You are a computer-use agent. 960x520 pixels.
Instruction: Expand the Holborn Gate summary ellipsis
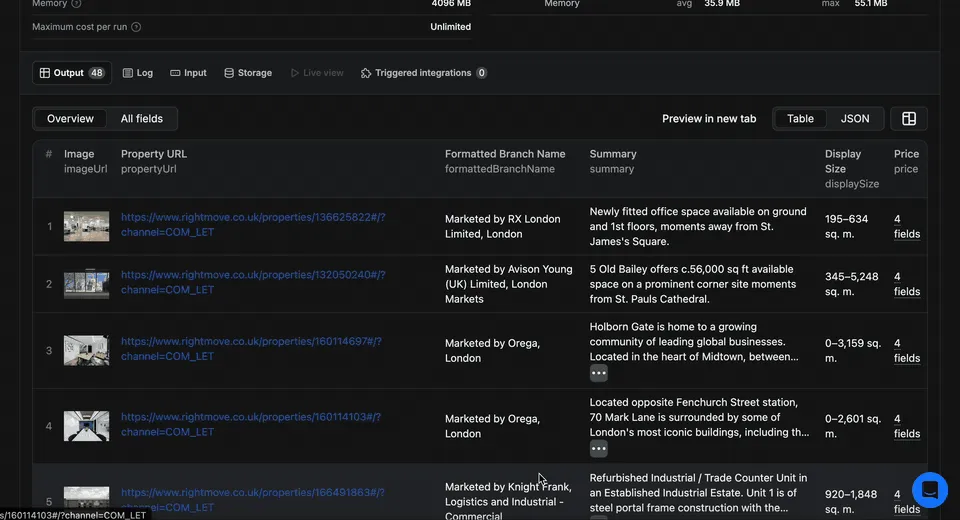[x=598, y=373]
